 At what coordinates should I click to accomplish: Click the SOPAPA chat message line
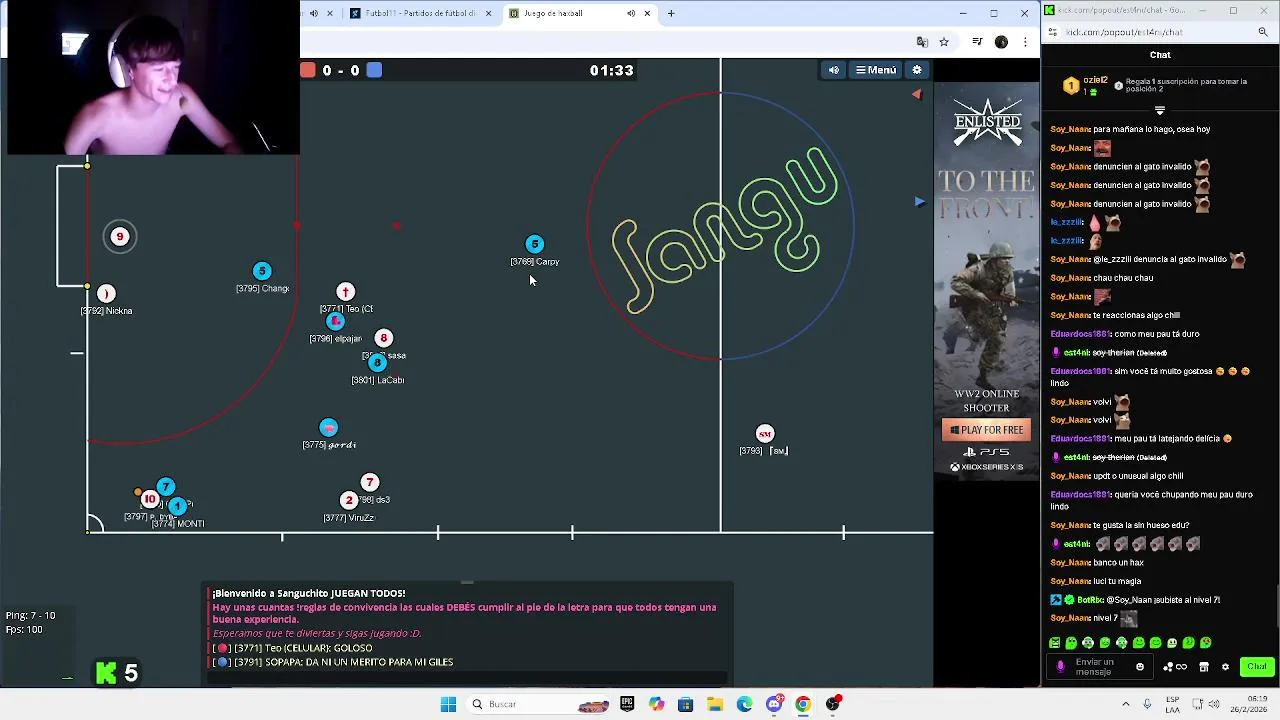[334, 662]
